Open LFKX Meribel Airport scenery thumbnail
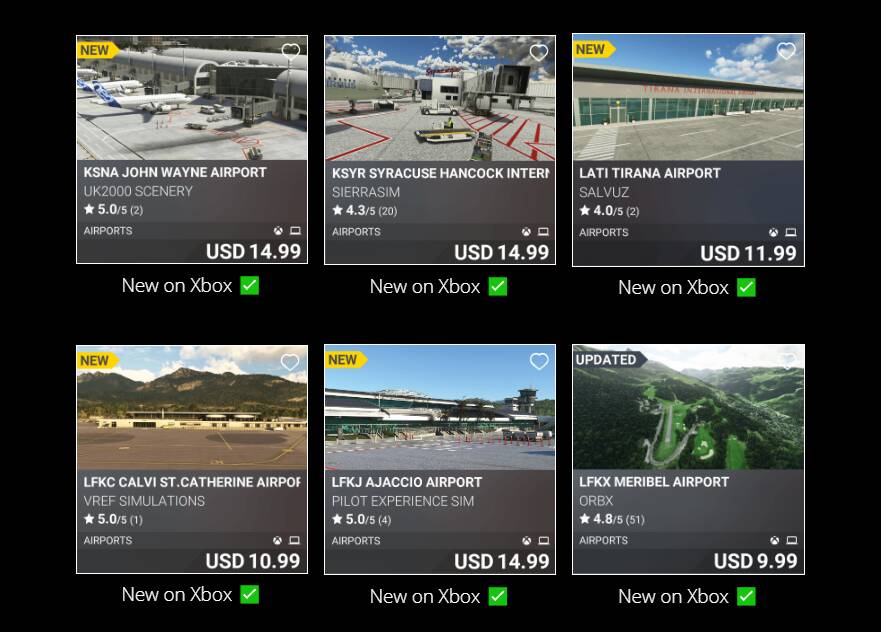 point(688,407)
